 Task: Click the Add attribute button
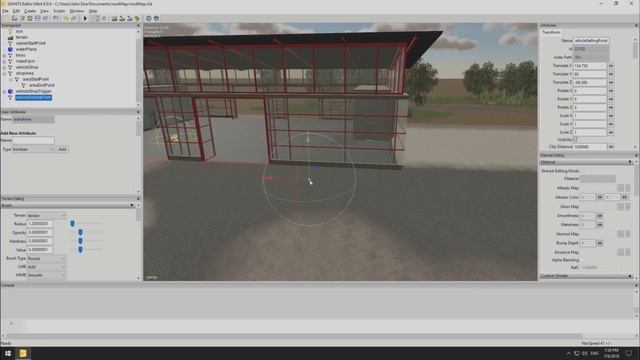pyautogui.click(x=62, y=149)
